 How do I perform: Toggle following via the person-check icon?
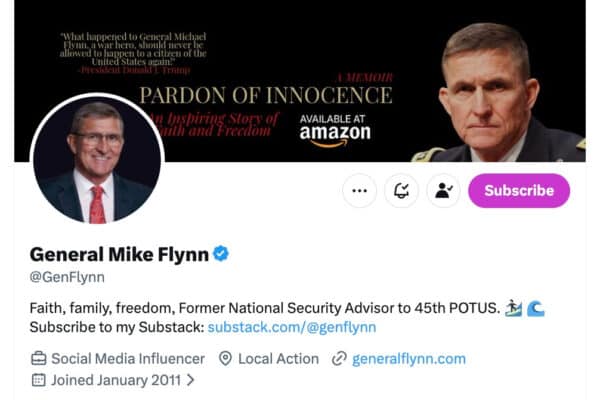[443, 190]
